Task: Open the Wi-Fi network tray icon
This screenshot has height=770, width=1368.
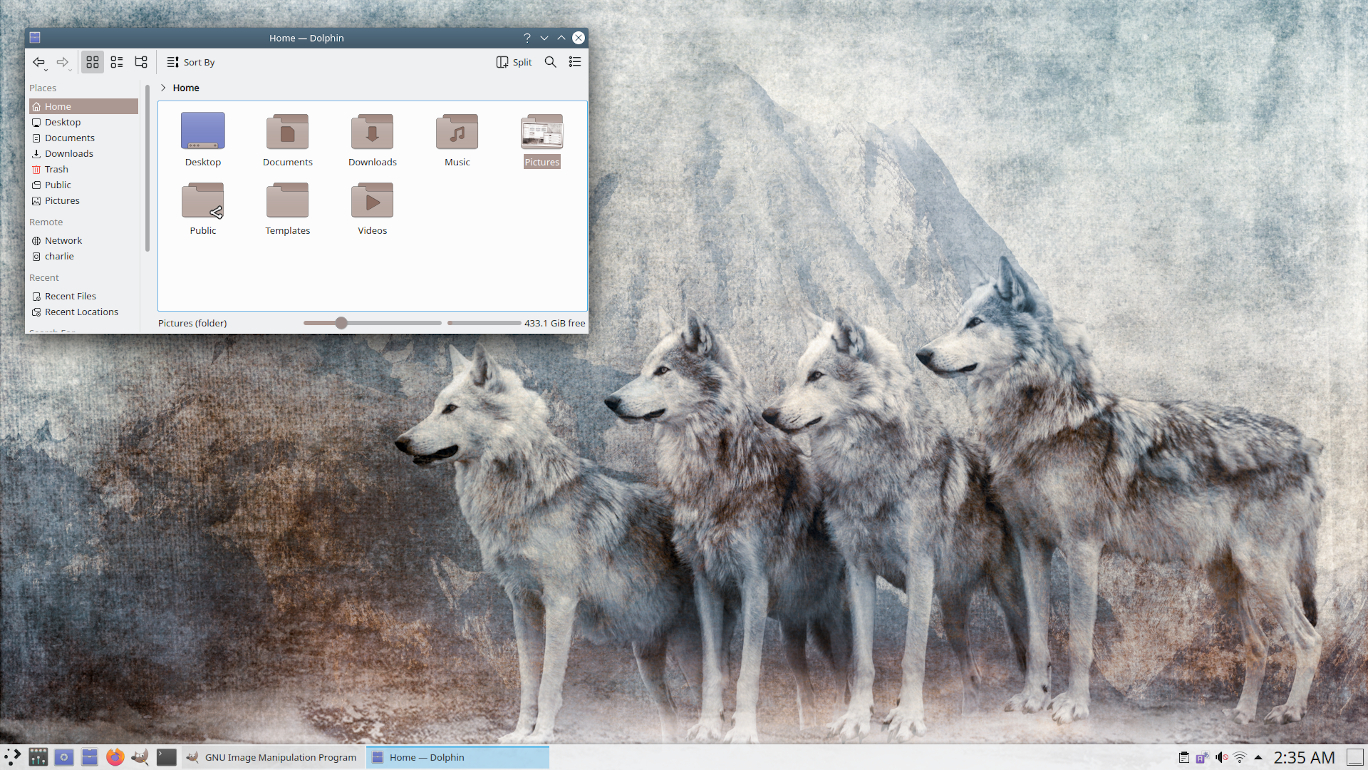Action: point(1240,757)
